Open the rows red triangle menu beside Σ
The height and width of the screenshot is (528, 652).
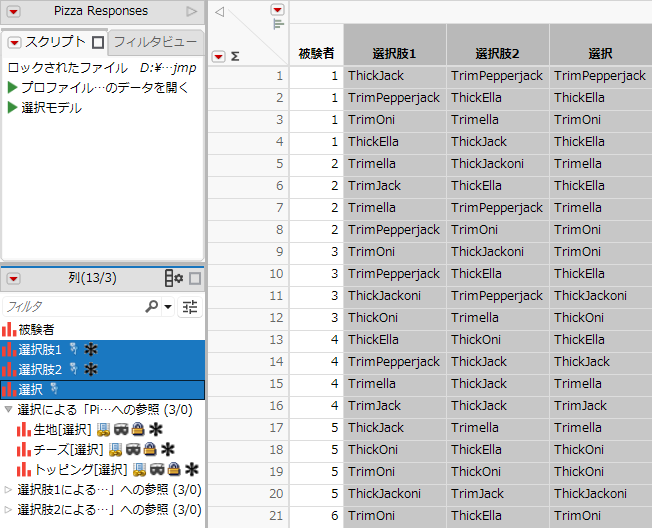pyautogui.click(x=219, y=56)
